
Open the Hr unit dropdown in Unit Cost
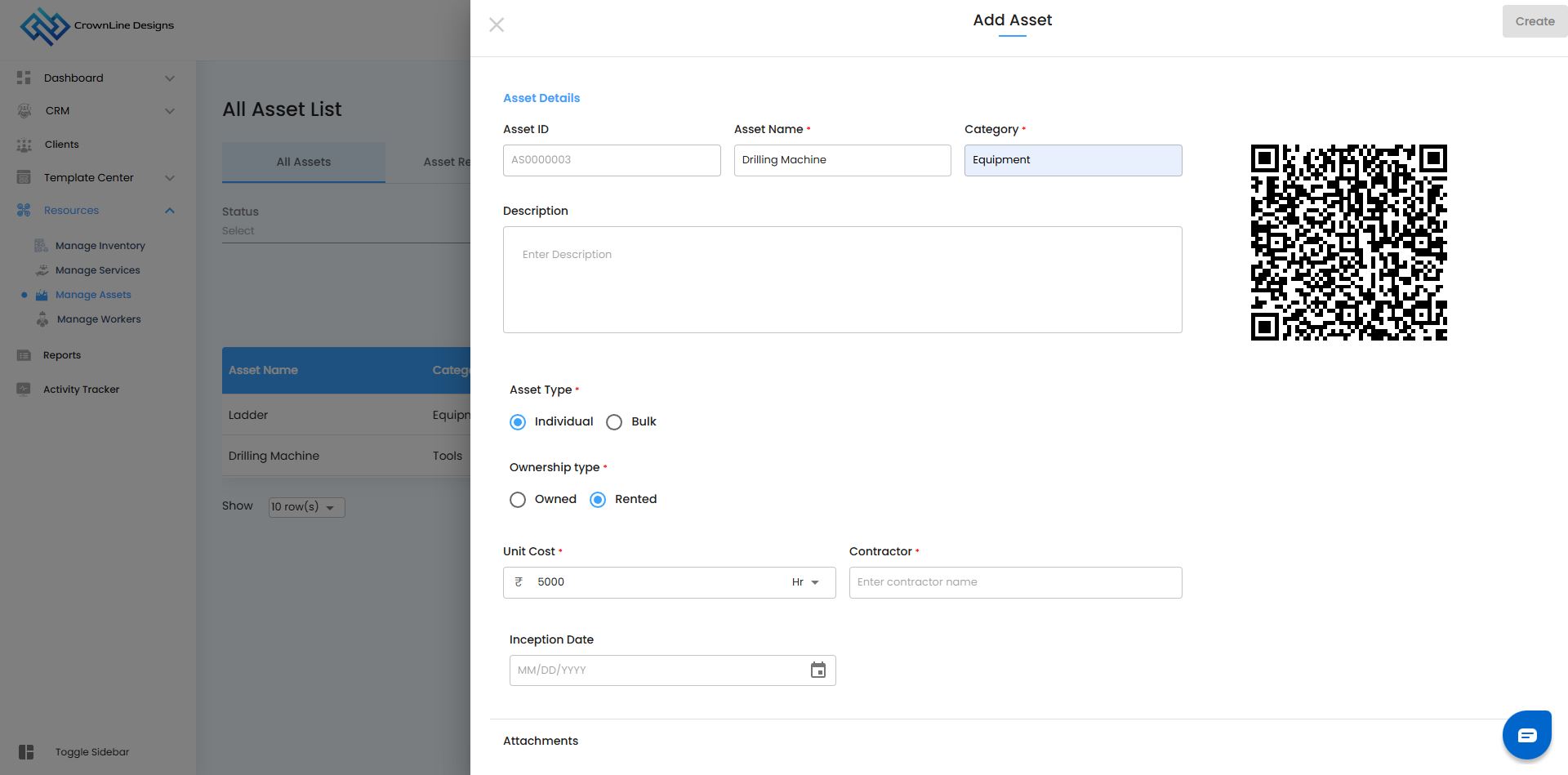[805, 582]
